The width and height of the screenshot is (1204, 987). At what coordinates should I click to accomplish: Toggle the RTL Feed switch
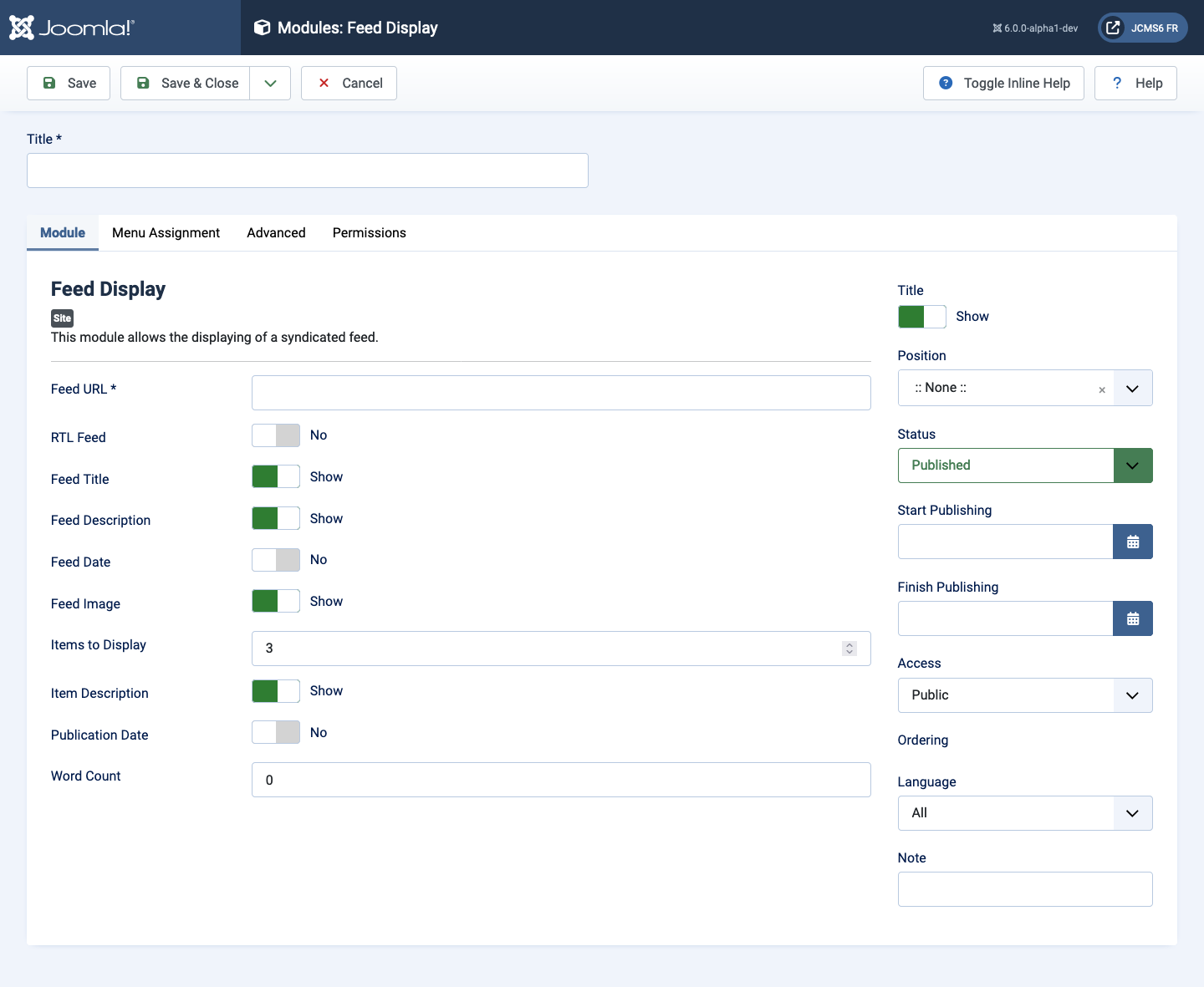point(276,435)
